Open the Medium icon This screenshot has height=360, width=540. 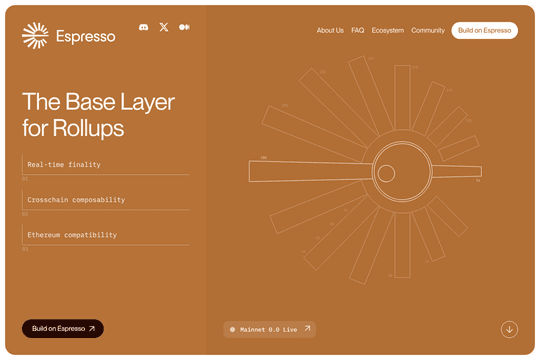click(x=184, y=27)
